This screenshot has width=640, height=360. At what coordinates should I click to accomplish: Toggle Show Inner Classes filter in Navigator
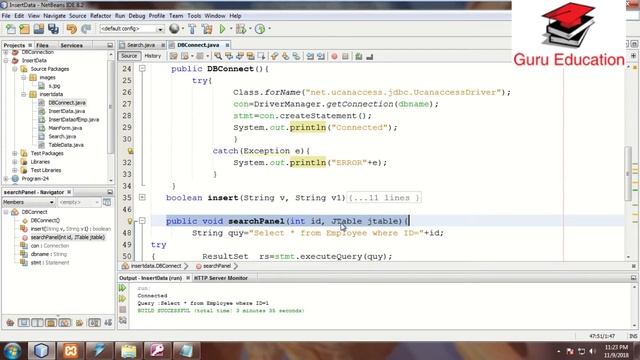[64, 323]
